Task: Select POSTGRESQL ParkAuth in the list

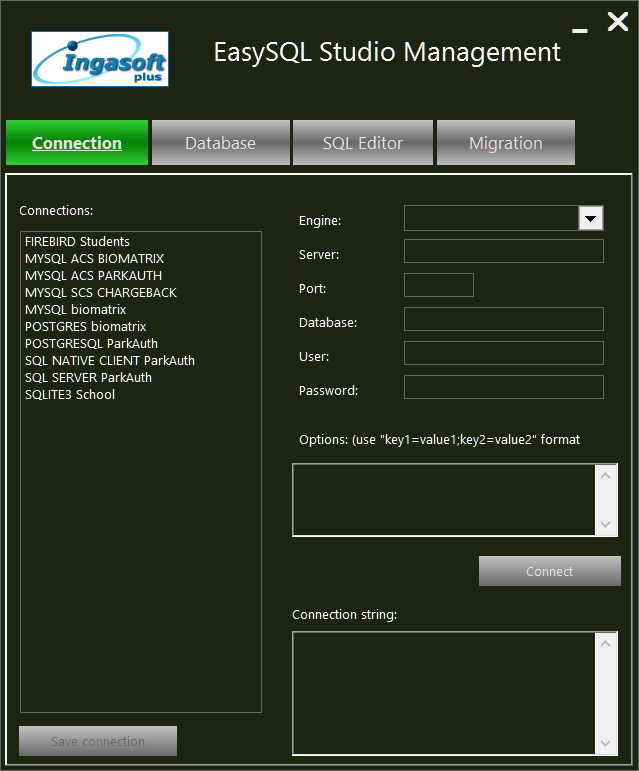Action: (91, 344)
